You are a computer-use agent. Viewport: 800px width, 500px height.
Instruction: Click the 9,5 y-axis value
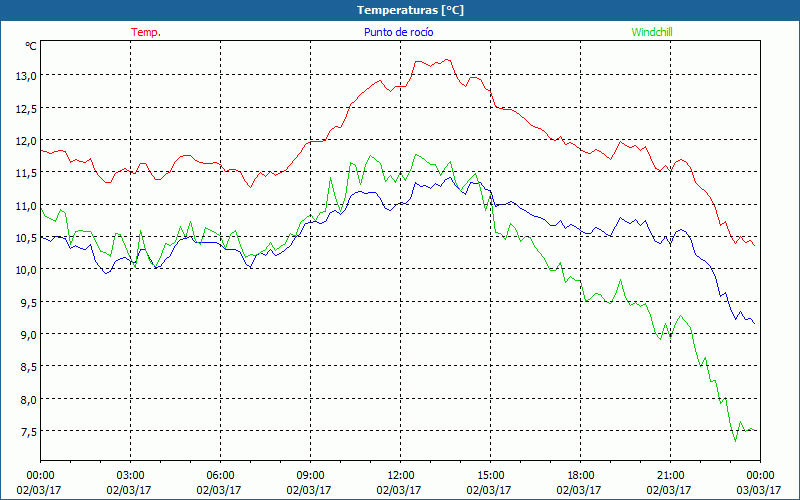coord(28,302)
